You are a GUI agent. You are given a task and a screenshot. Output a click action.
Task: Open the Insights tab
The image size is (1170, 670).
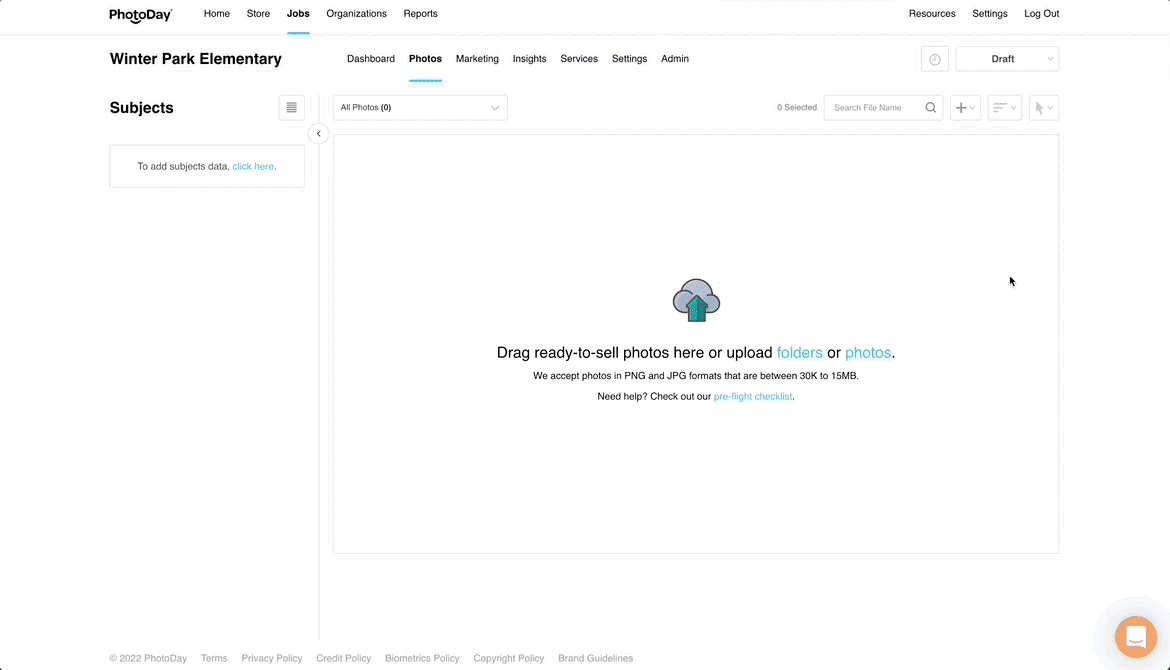click(x=529, y=59)
